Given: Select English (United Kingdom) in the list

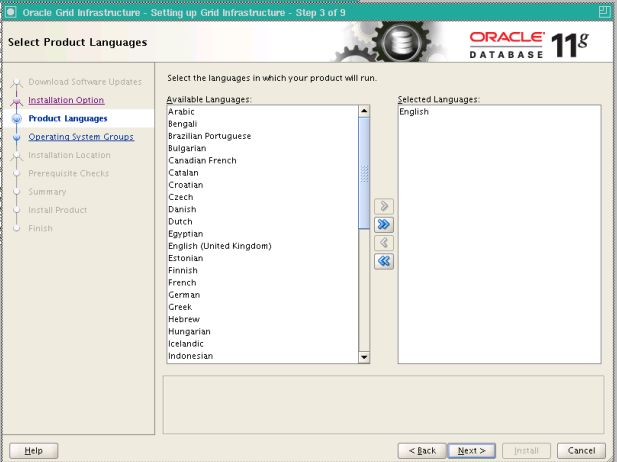Looking at the screenshot, I should pos(262,246).
